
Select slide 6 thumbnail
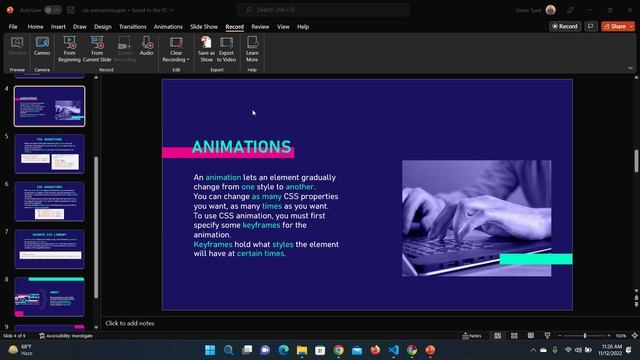50,202
